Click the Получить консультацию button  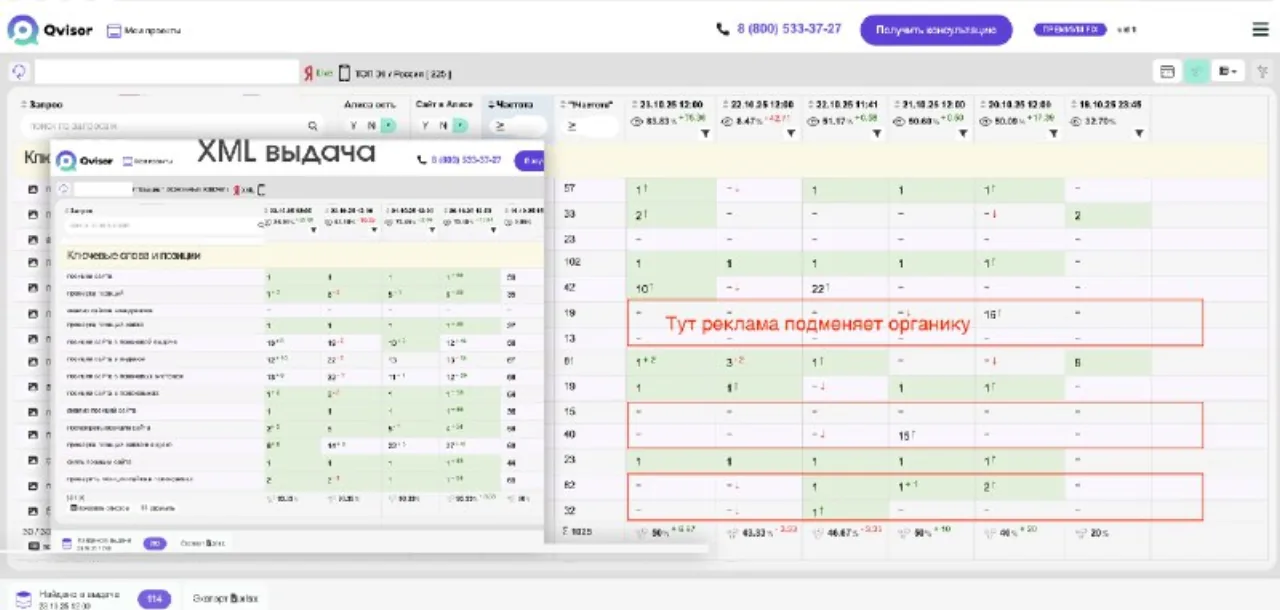click(936, 30)
